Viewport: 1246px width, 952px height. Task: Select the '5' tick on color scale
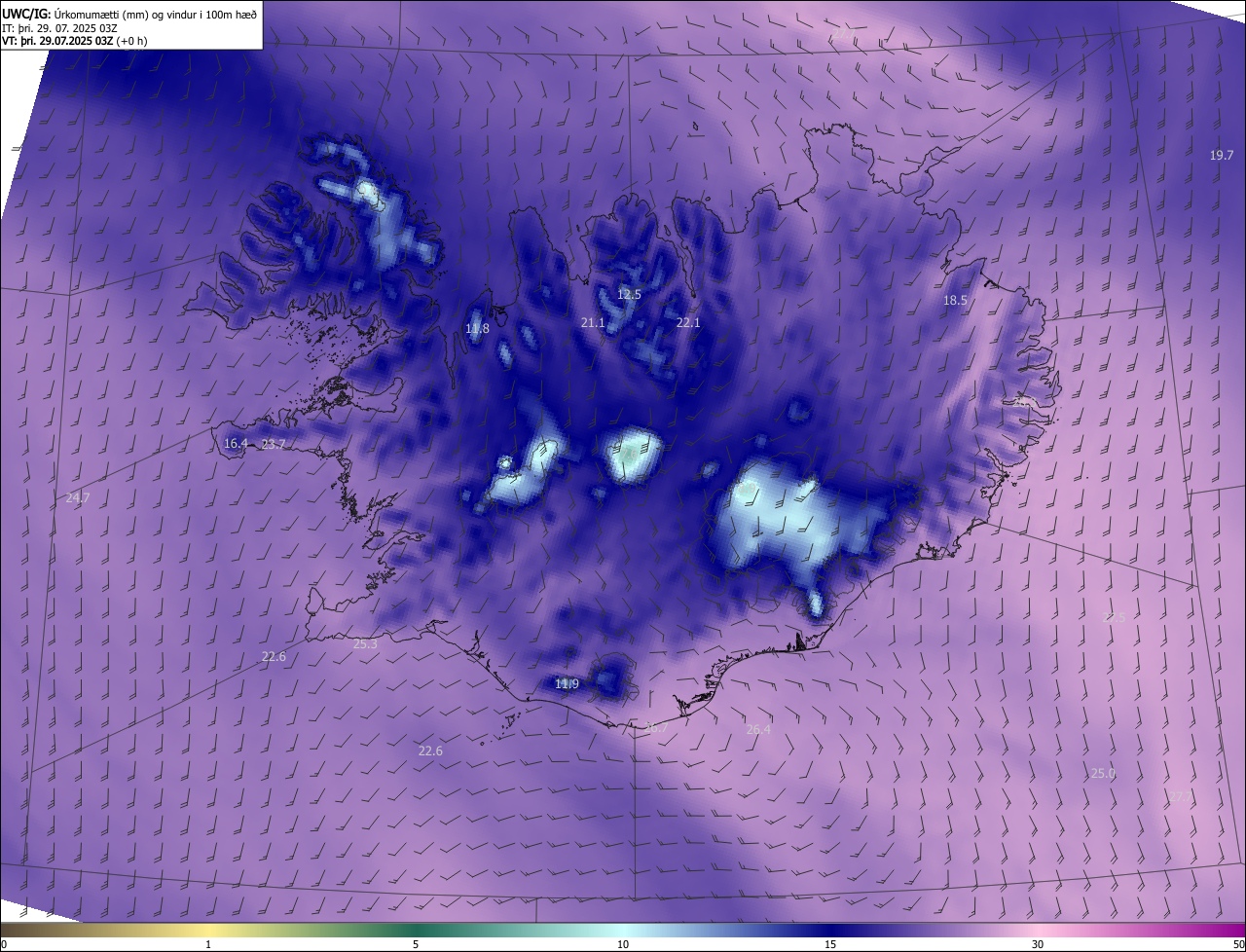[x=416, y=945]
